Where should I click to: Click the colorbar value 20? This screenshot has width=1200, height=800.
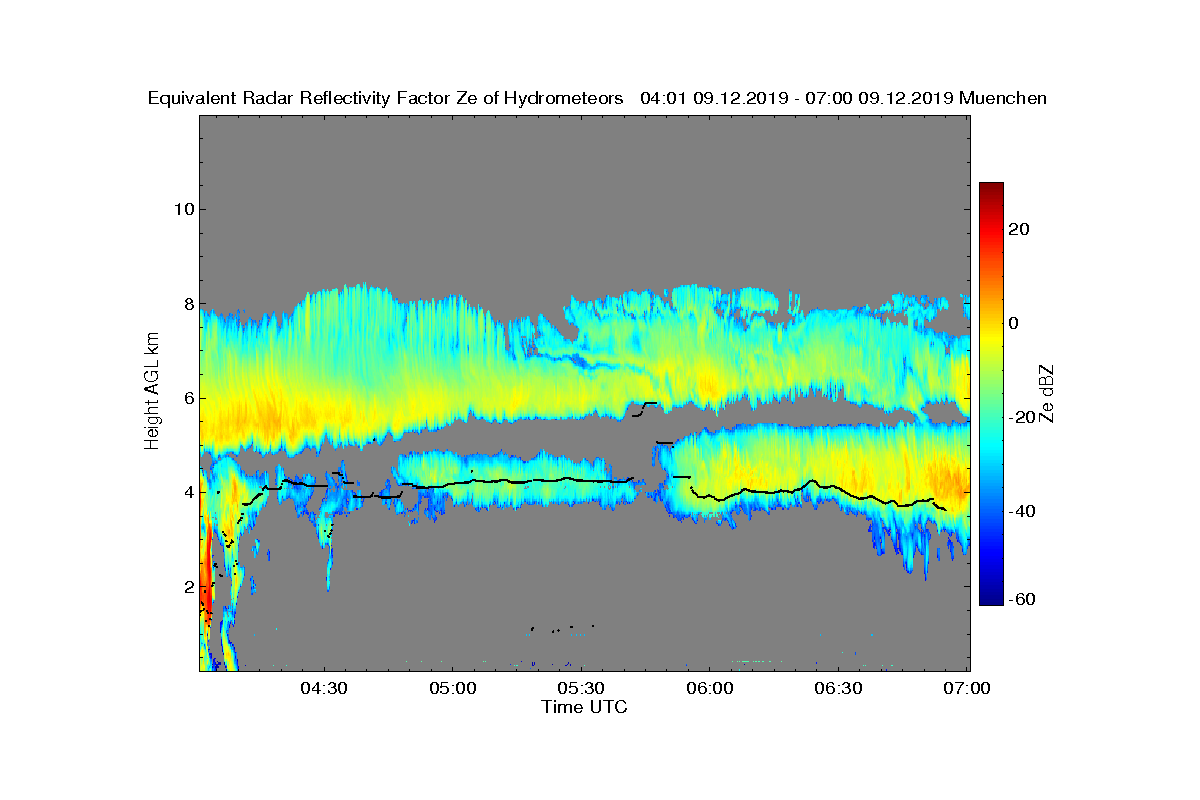tap(1020, 229)
